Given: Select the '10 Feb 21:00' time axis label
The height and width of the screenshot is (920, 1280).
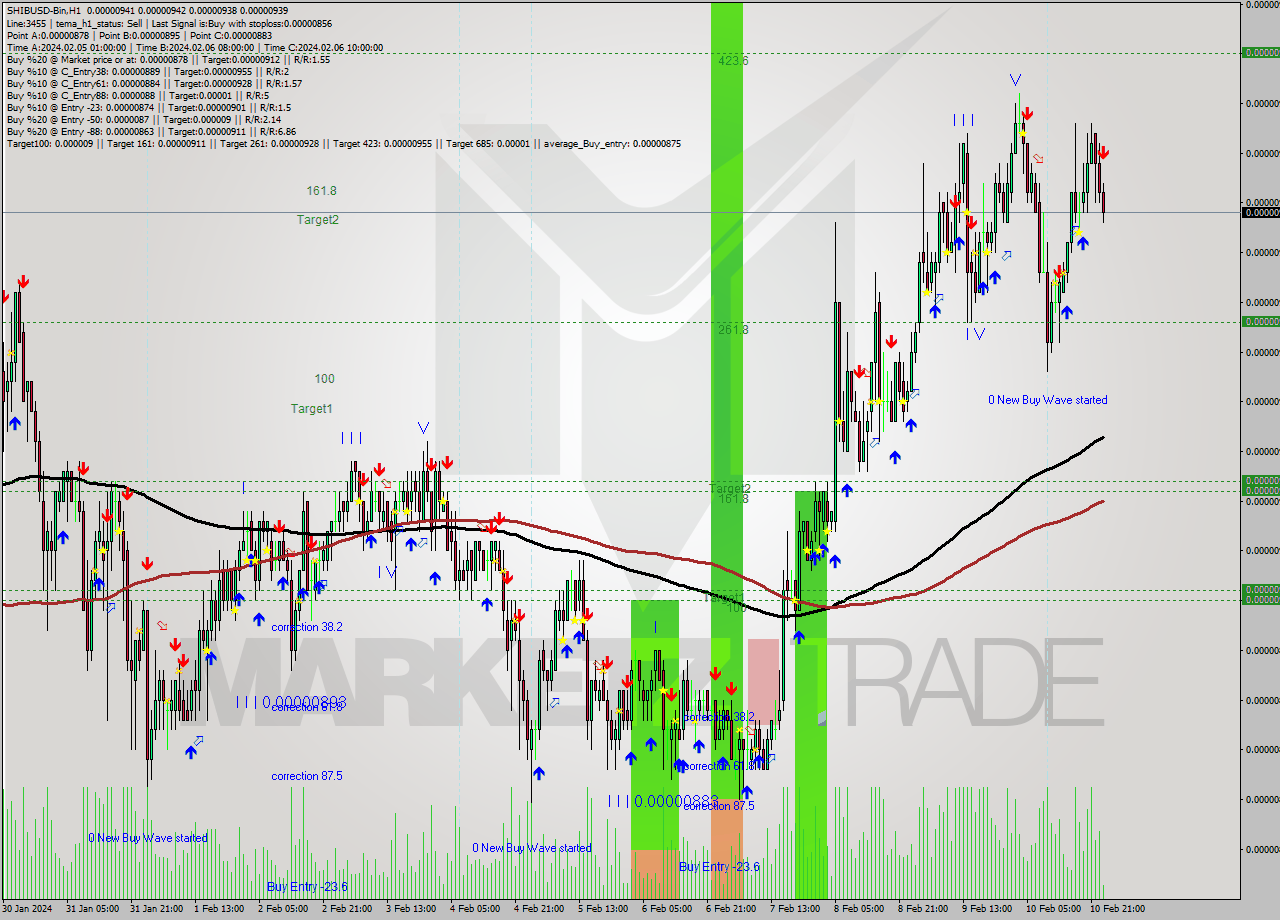Looking at the screenshot, I should point(1117,909).
